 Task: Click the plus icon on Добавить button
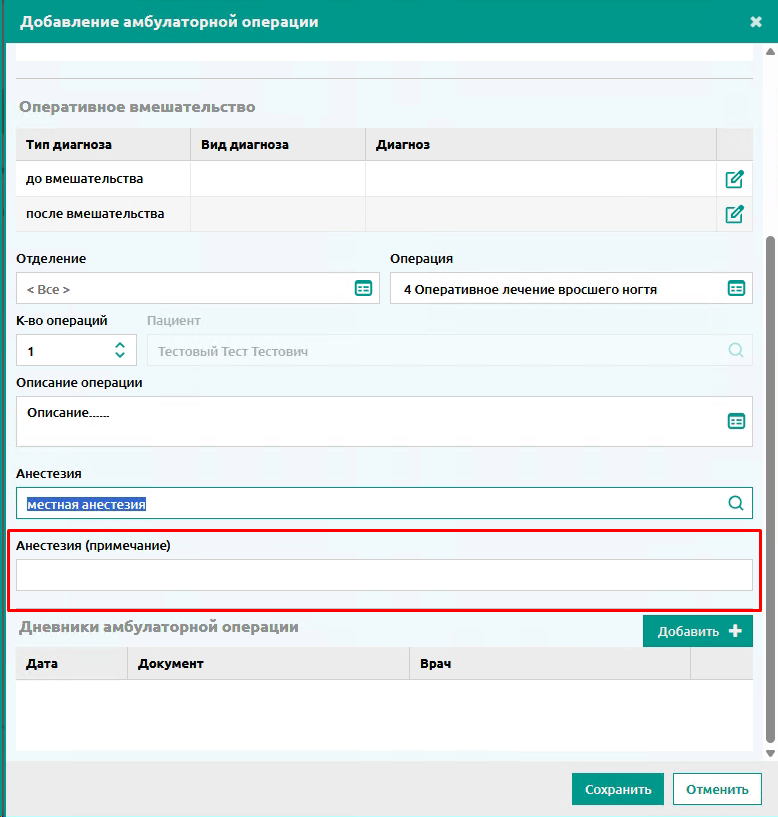pos(735,631)
